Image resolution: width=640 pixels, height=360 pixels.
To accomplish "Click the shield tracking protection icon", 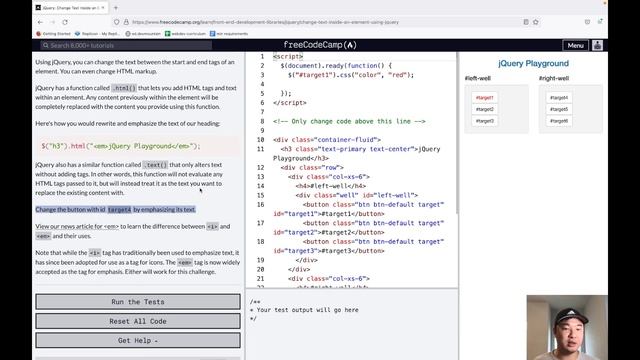I will tap(117, 22).
